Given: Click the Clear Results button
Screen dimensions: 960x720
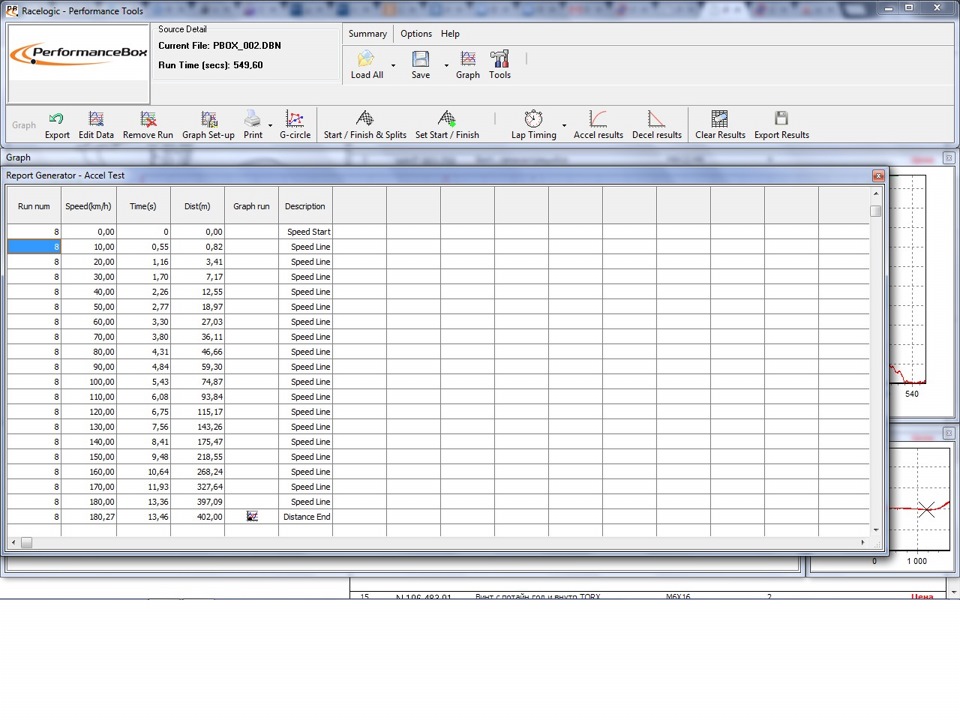Looking at the screenshot, I should coord(719,119).
